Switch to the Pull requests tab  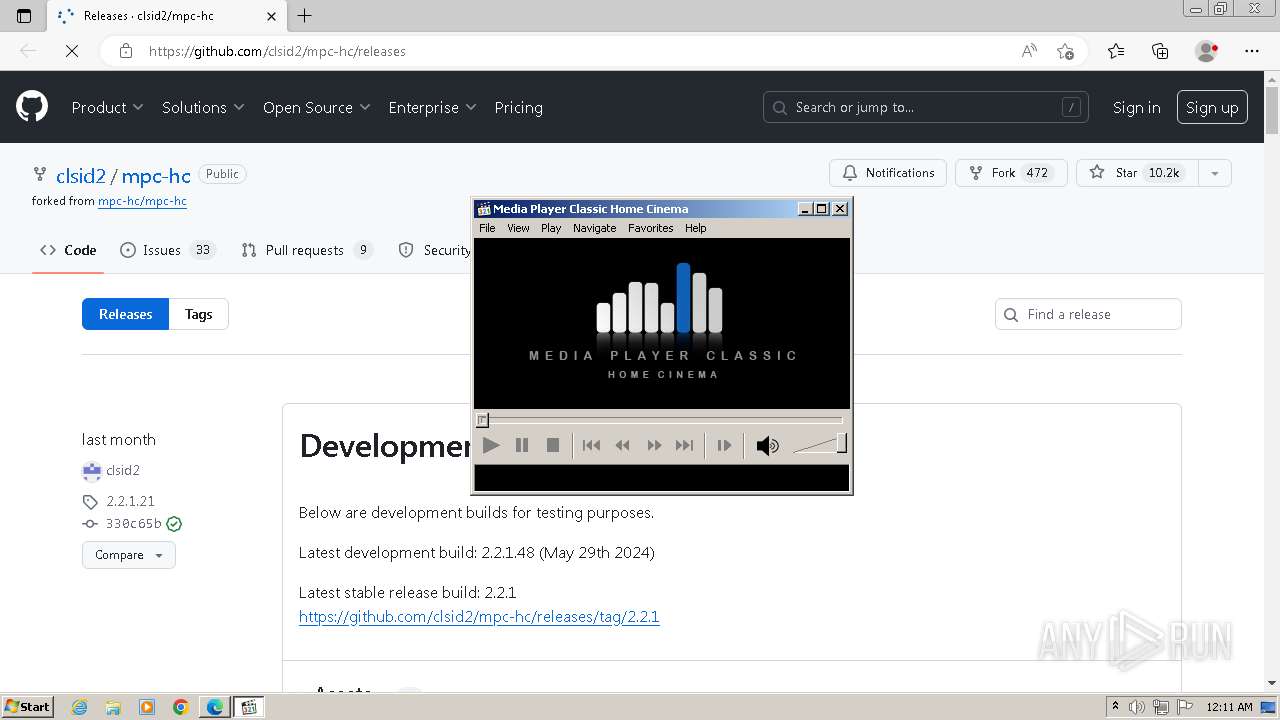pos(307,250)
